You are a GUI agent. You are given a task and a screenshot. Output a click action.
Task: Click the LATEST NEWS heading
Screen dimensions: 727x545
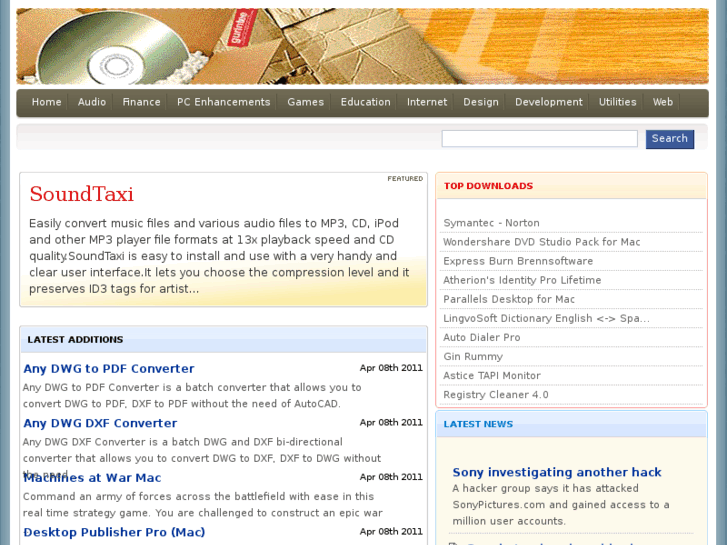pyautogui.click(x=478, y=424)
